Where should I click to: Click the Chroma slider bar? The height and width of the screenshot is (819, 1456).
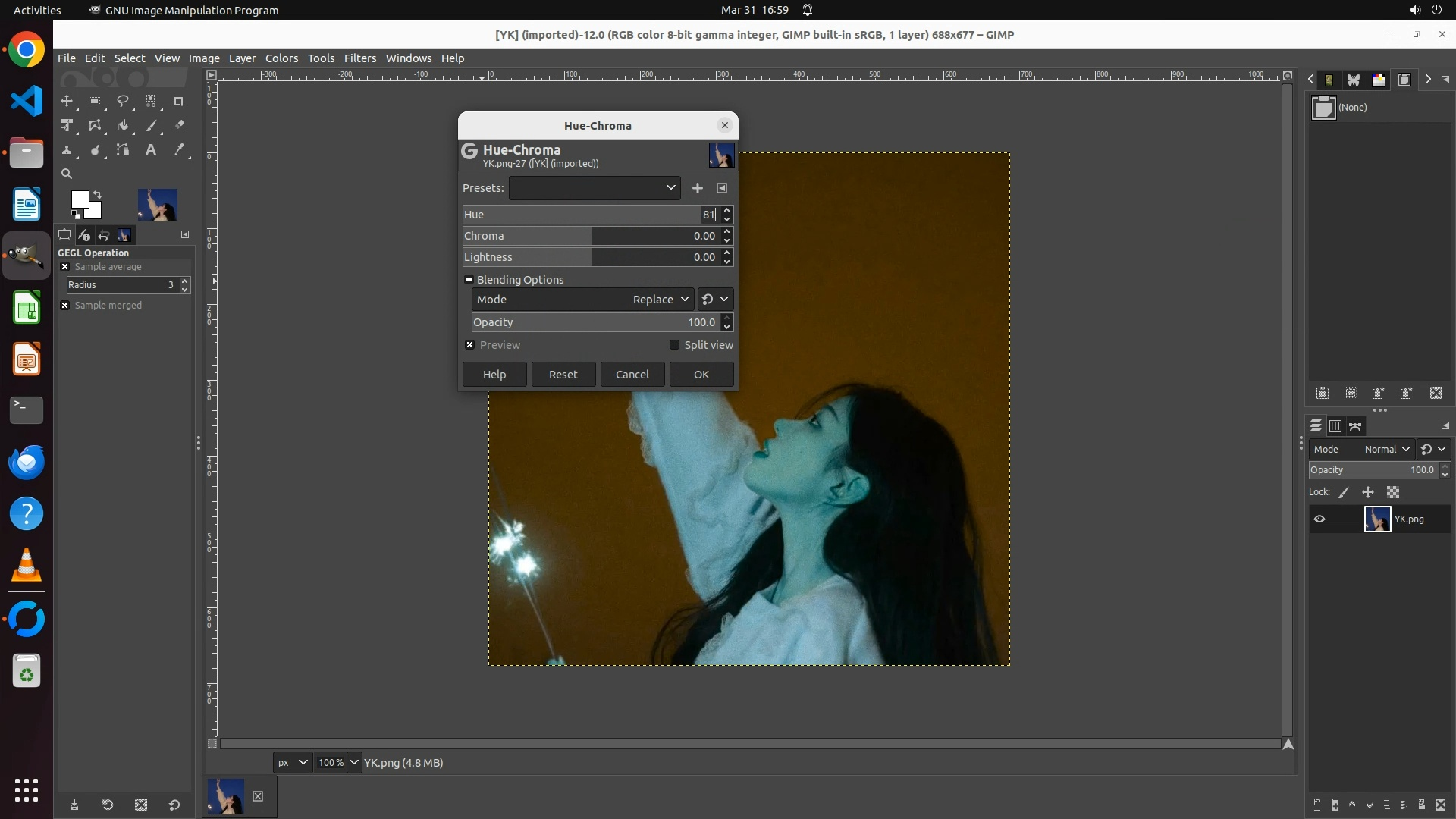(x=591, y=236)
